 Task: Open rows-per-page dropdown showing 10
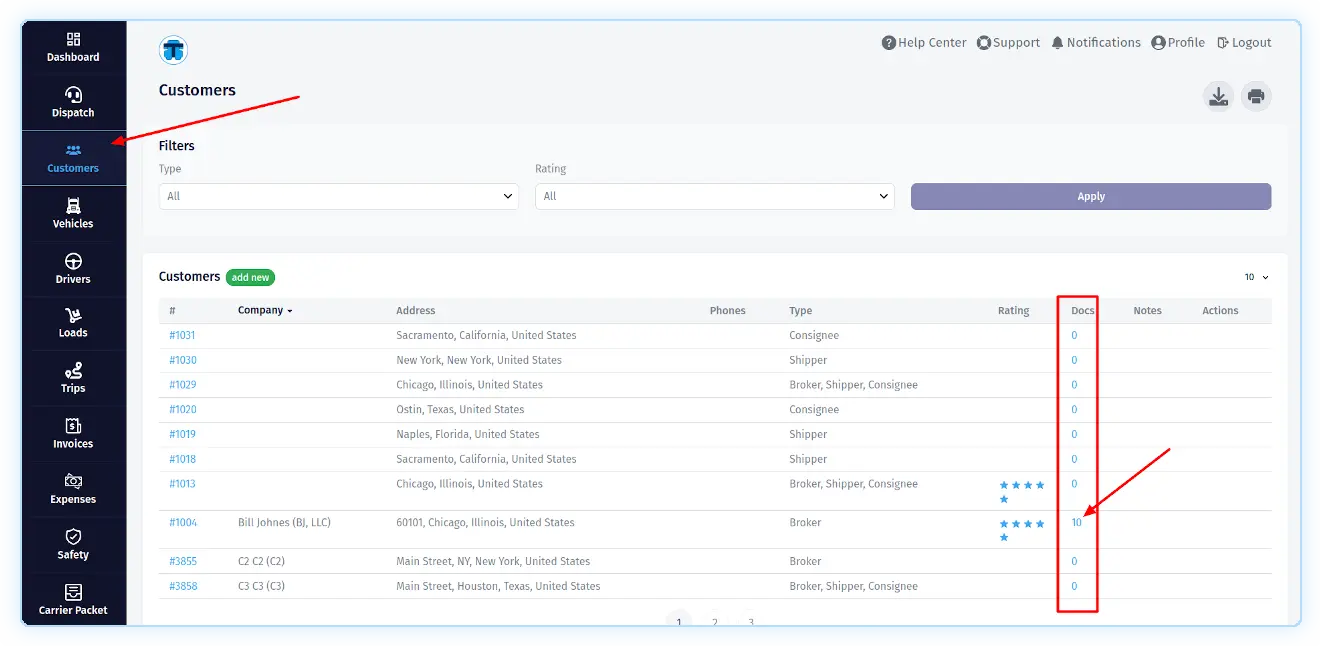pos(1256,277)
